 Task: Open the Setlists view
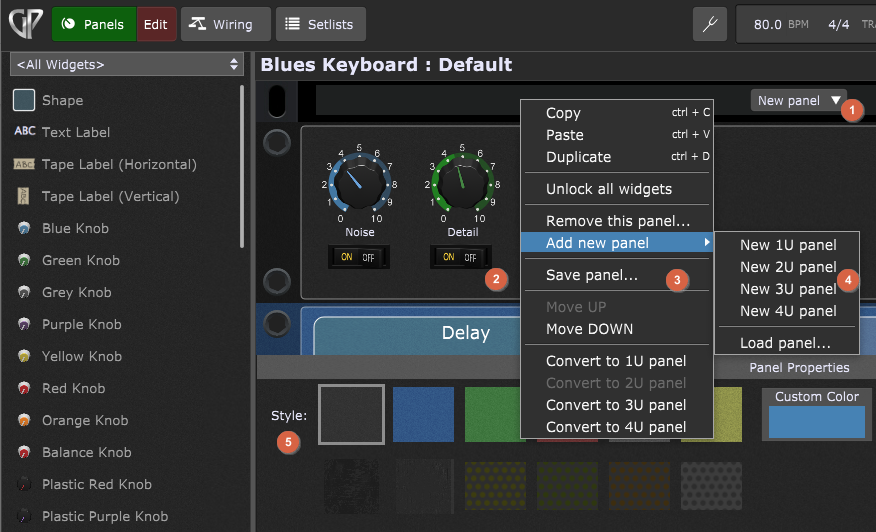[321, 24]
